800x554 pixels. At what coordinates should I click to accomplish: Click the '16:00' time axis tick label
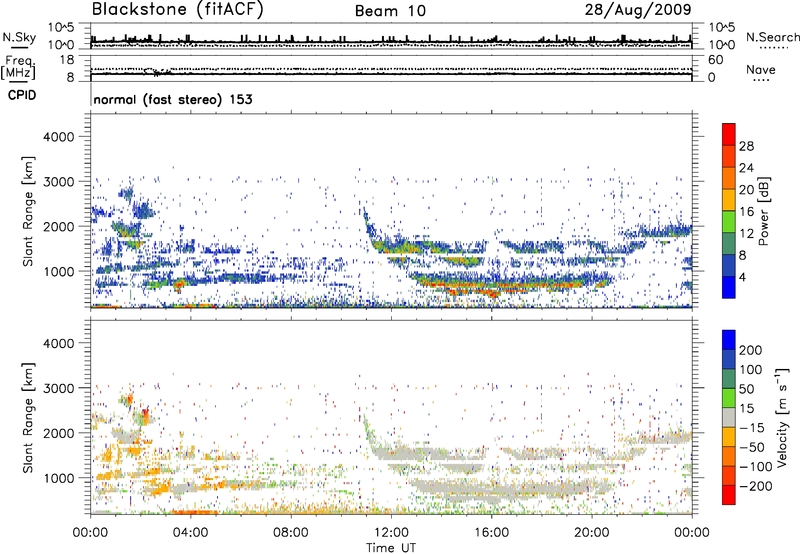tap(491, 533)
